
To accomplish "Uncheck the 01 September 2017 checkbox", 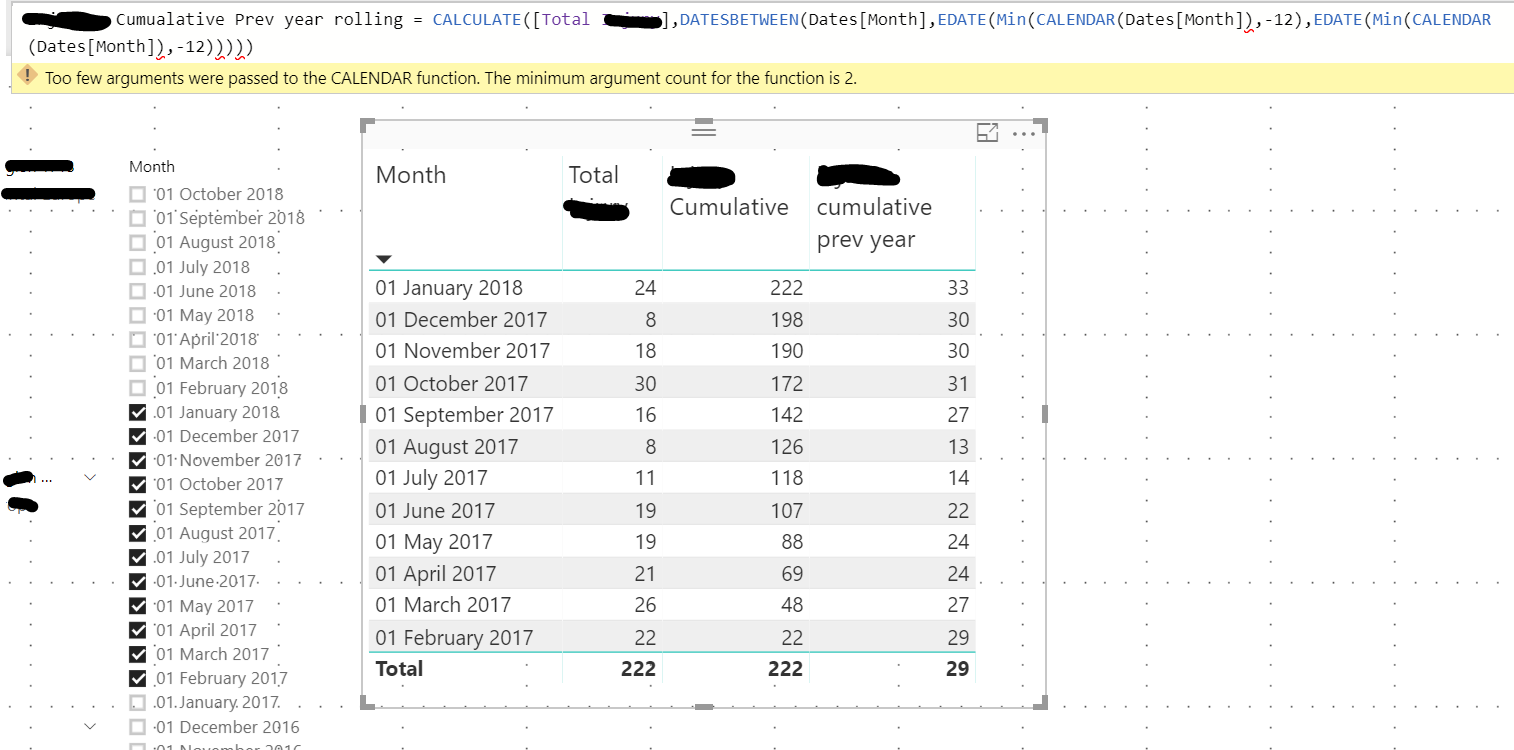I will coord(138,509).
